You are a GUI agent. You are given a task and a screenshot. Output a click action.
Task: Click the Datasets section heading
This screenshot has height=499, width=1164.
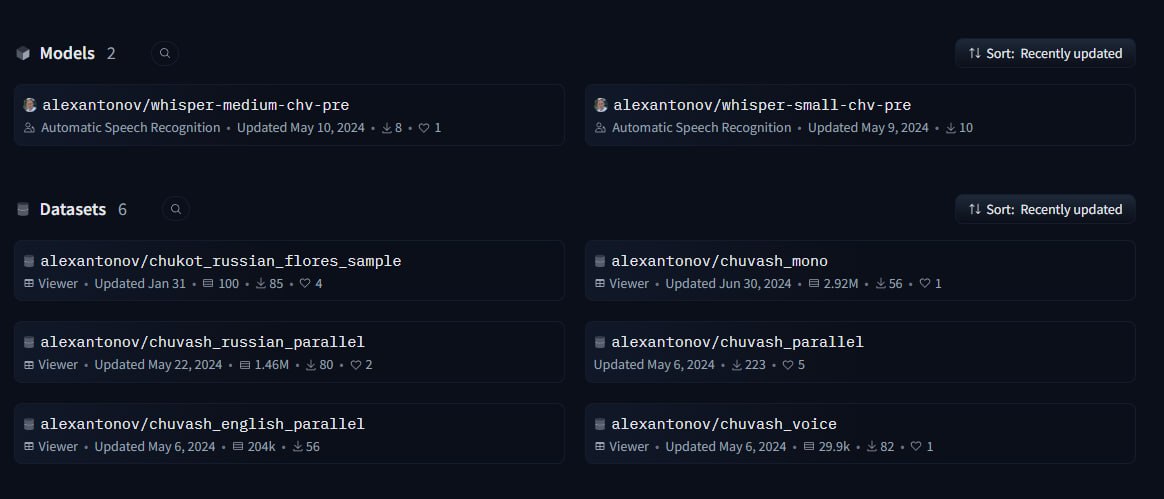tap(73, 210)
